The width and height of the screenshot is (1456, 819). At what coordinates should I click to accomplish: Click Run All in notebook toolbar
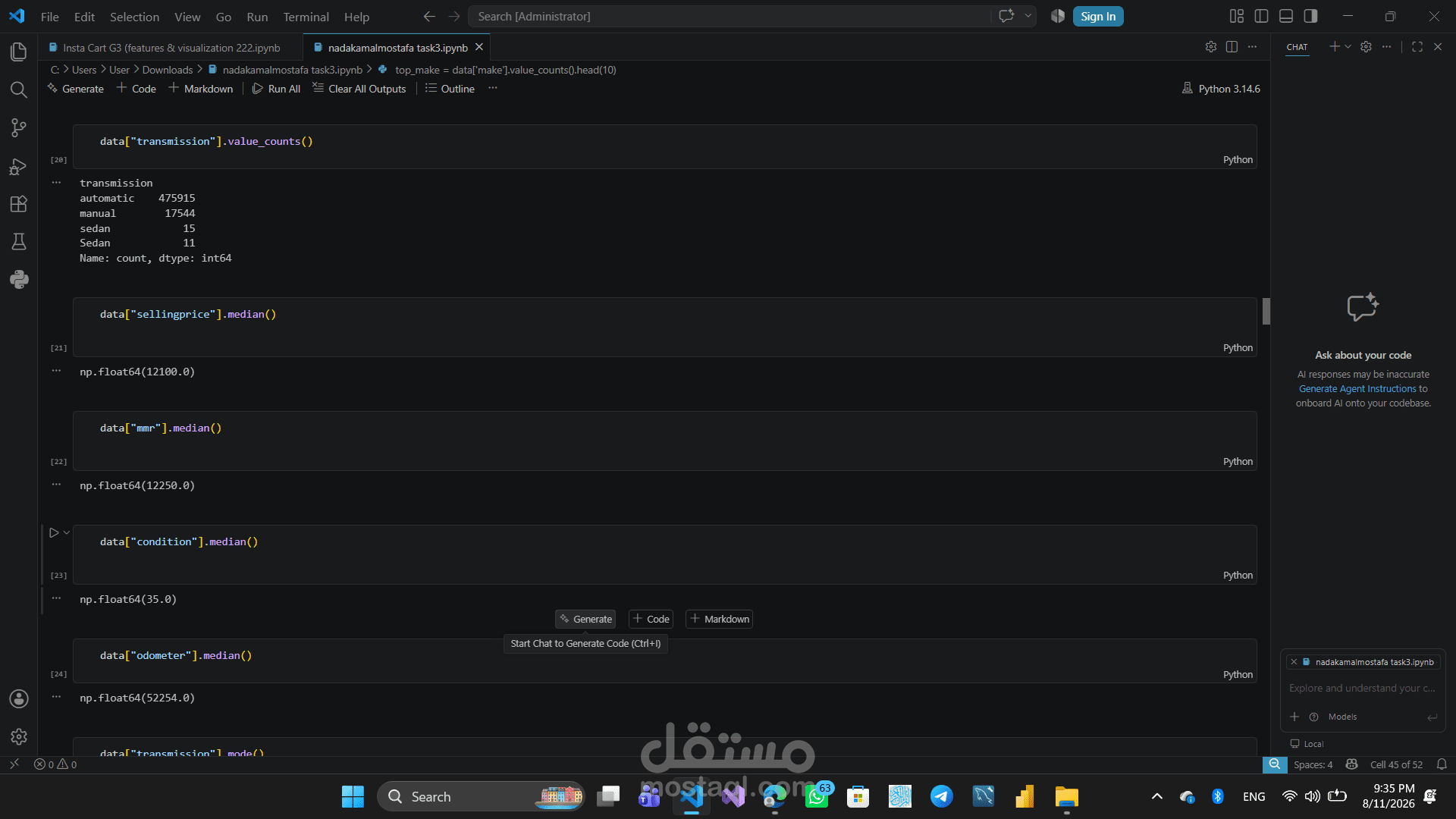click(x=276, y=89)
